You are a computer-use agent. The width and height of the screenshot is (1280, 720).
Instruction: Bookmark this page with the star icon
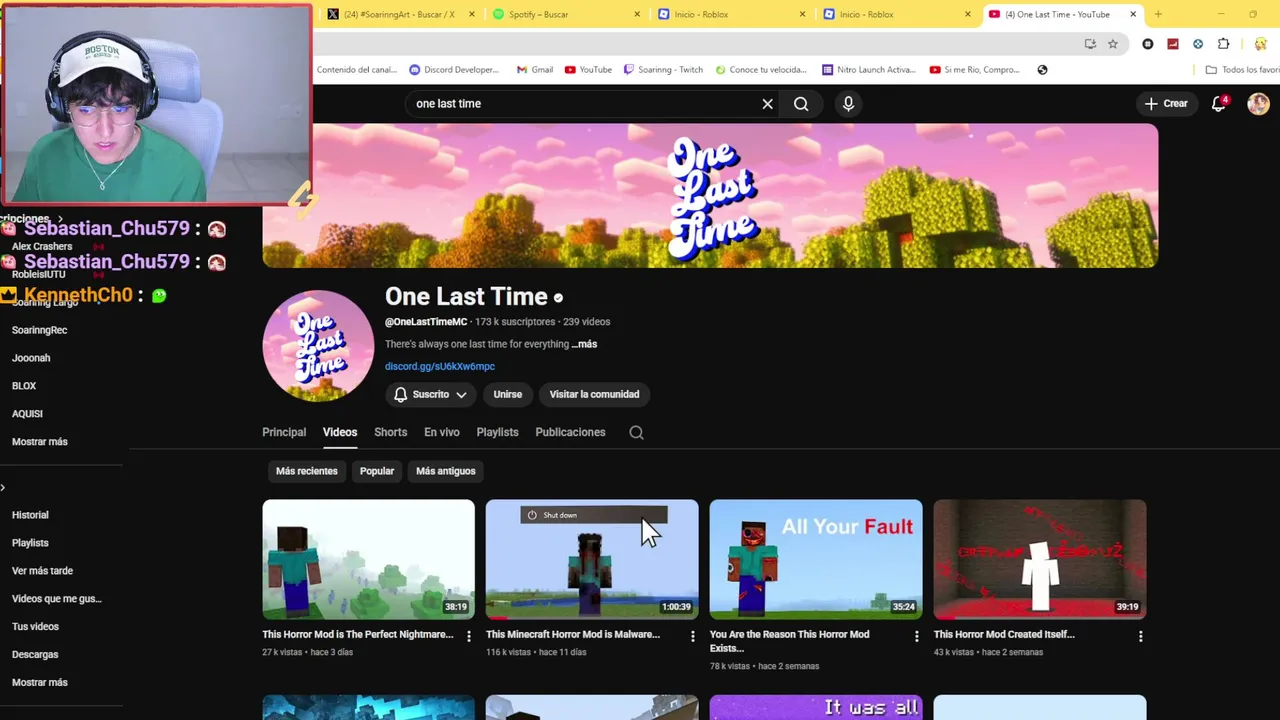tap(1112, 44)
